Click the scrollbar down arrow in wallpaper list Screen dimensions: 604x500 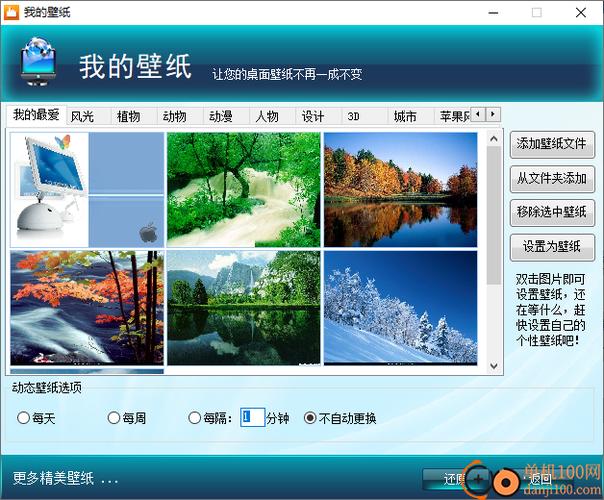coord(494,366)
